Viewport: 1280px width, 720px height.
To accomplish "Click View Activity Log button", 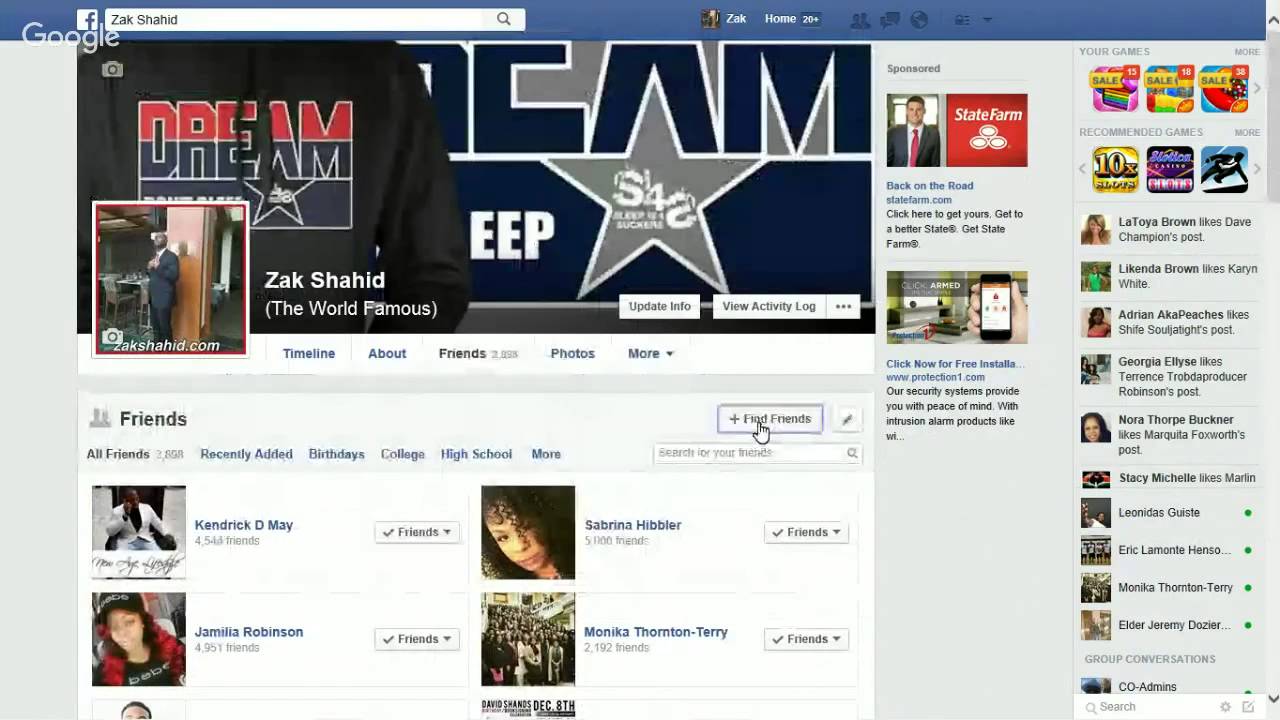I will point(769,307).
